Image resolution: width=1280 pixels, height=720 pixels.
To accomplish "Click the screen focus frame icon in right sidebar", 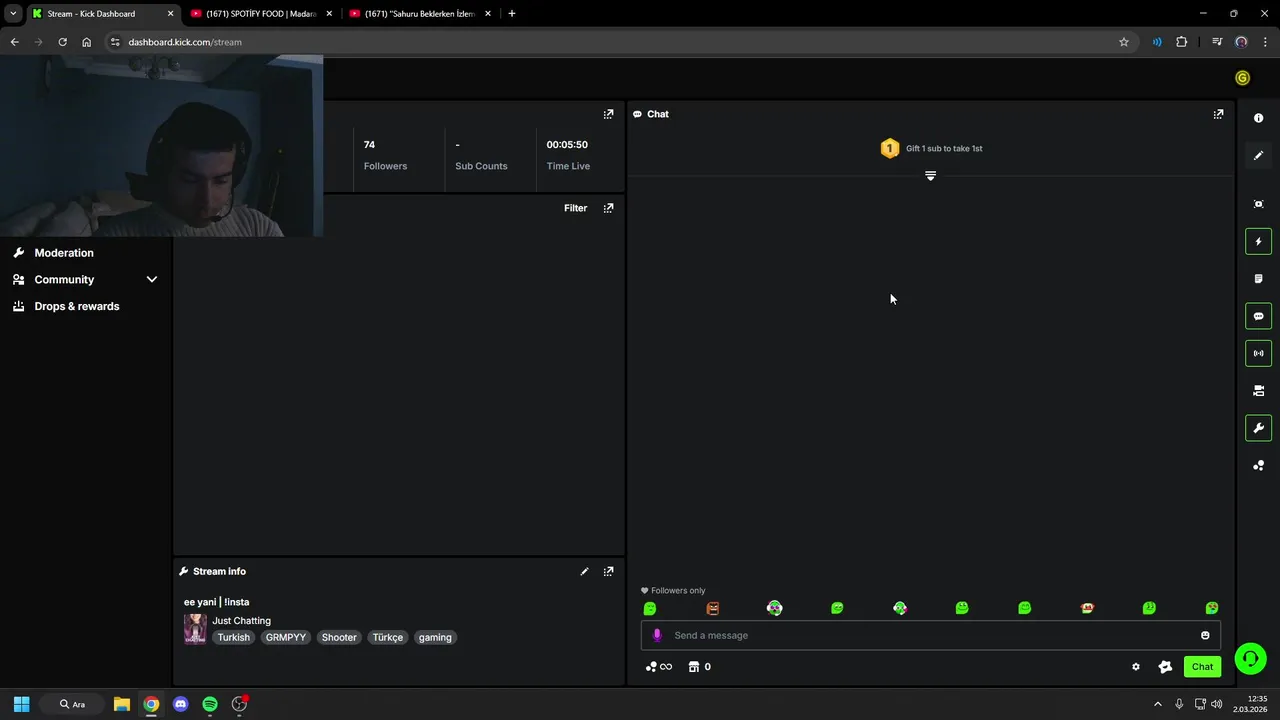I will click(x=1258, y=204).
